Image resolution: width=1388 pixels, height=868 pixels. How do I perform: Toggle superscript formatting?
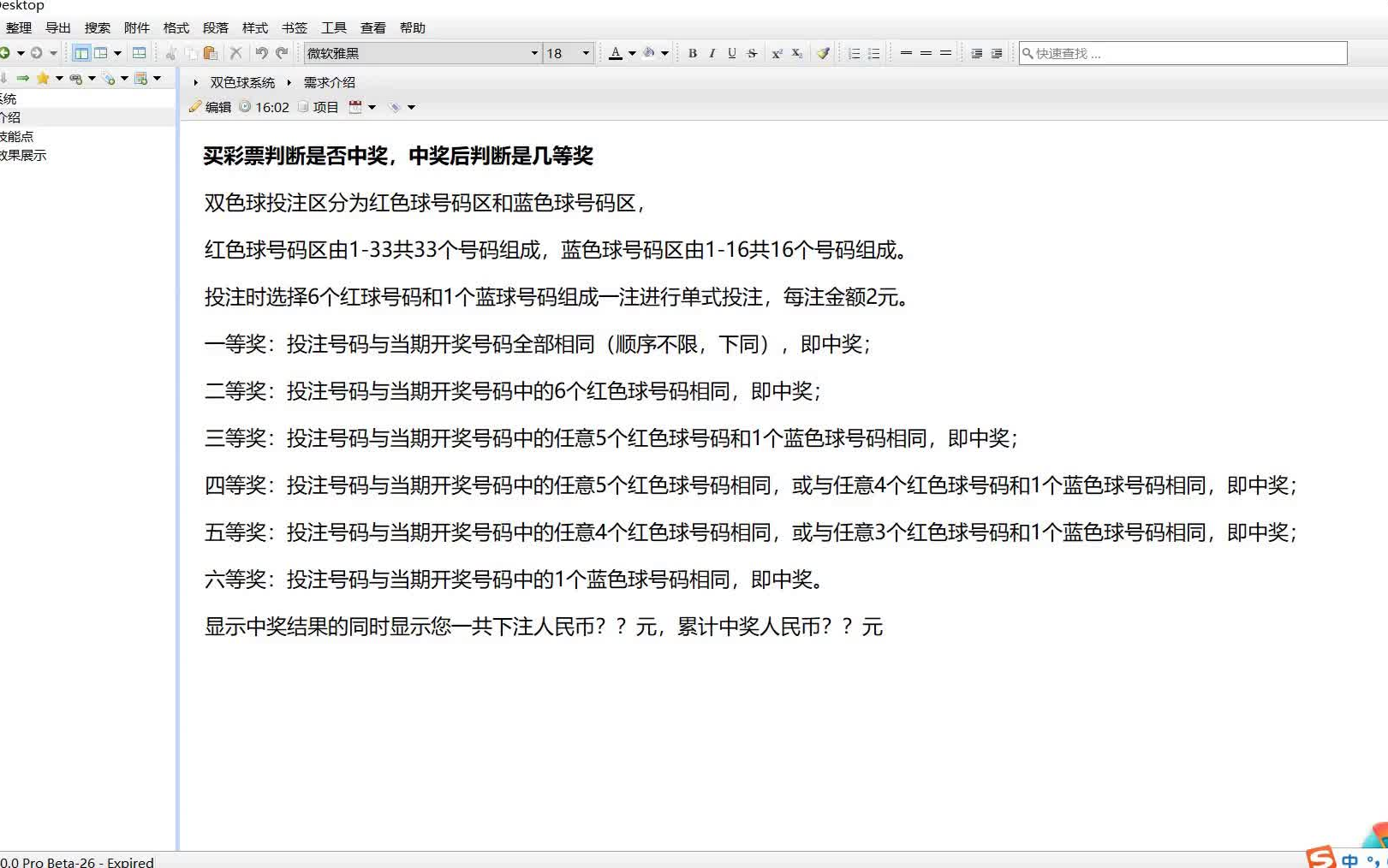[x=777, y=53]
